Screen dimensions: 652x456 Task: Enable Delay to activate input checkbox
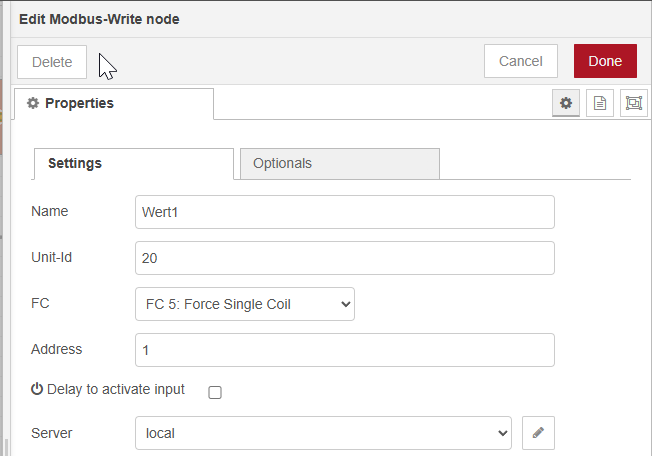(215, 392)
